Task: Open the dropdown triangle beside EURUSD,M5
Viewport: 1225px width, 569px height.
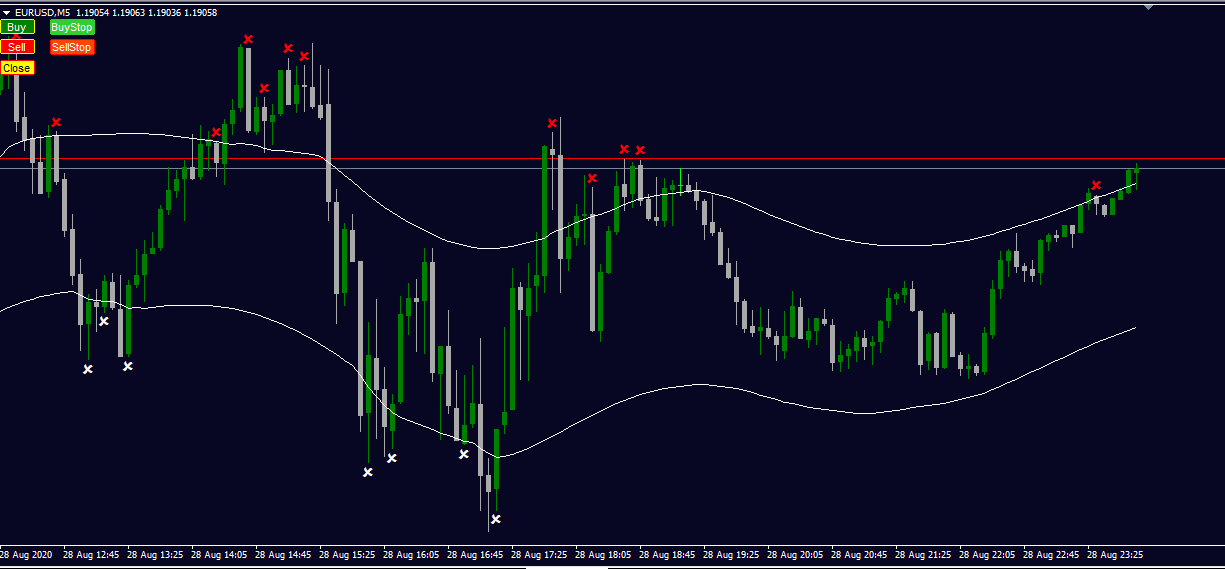Action: [x=6, y=12]
